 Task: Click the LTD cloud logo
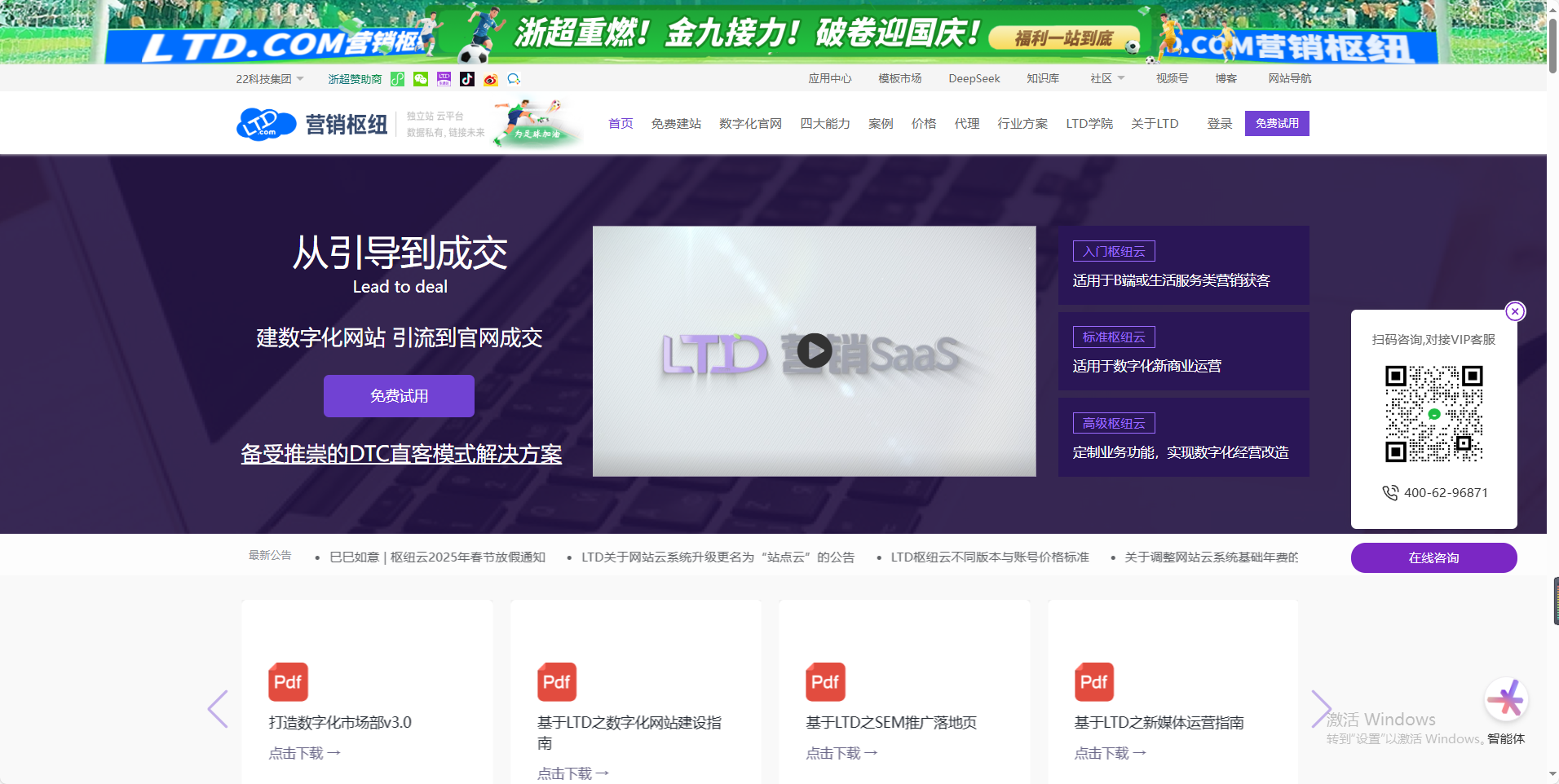[x=266, y=124]
